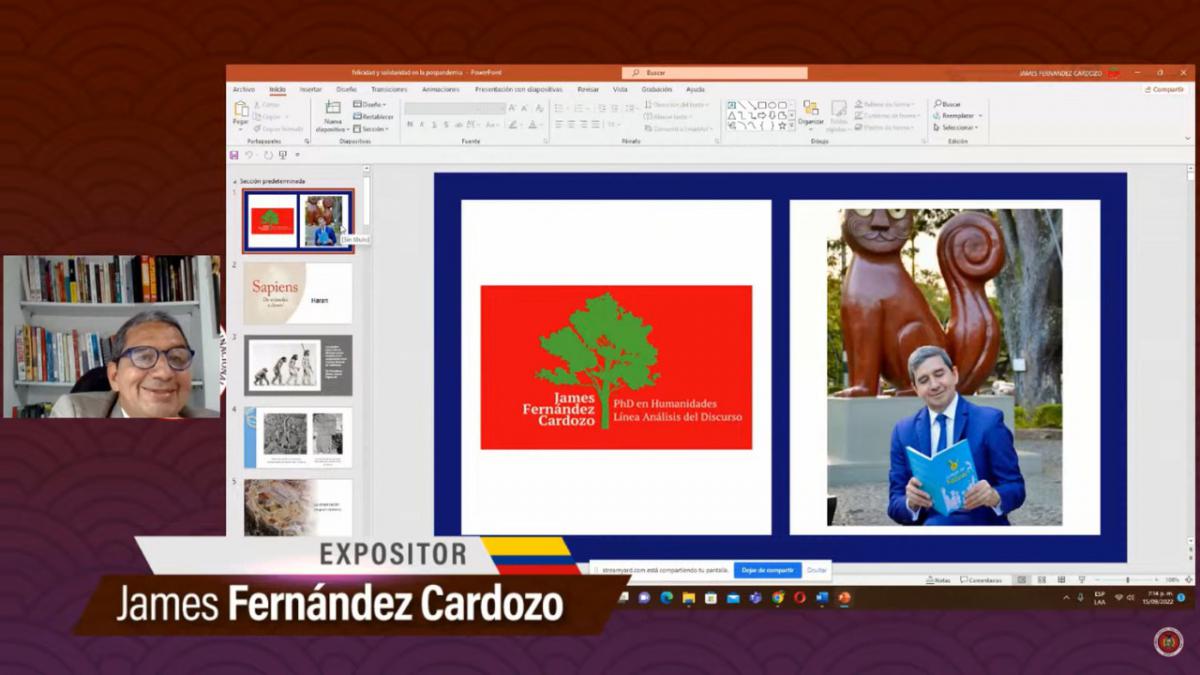This screenshot has height=675, width=1200.
Task: Expand the Diseño layout dropdown
Action: [373, 104]
